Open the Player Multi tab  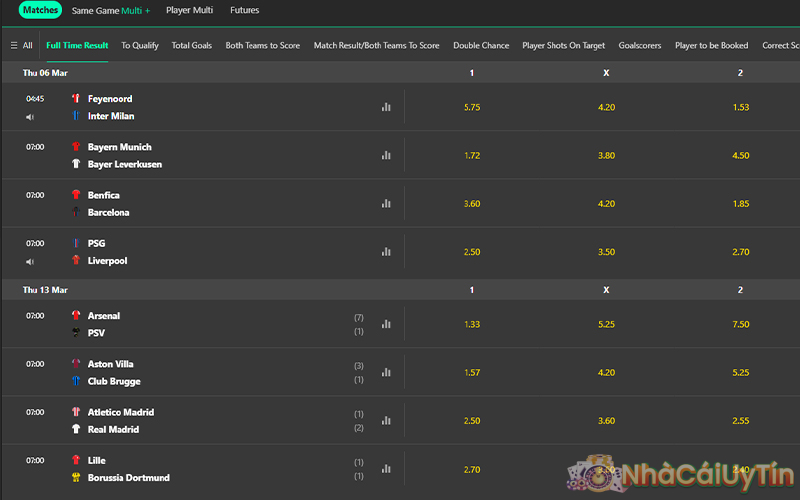pyautogui.click(x=190, y=10)
